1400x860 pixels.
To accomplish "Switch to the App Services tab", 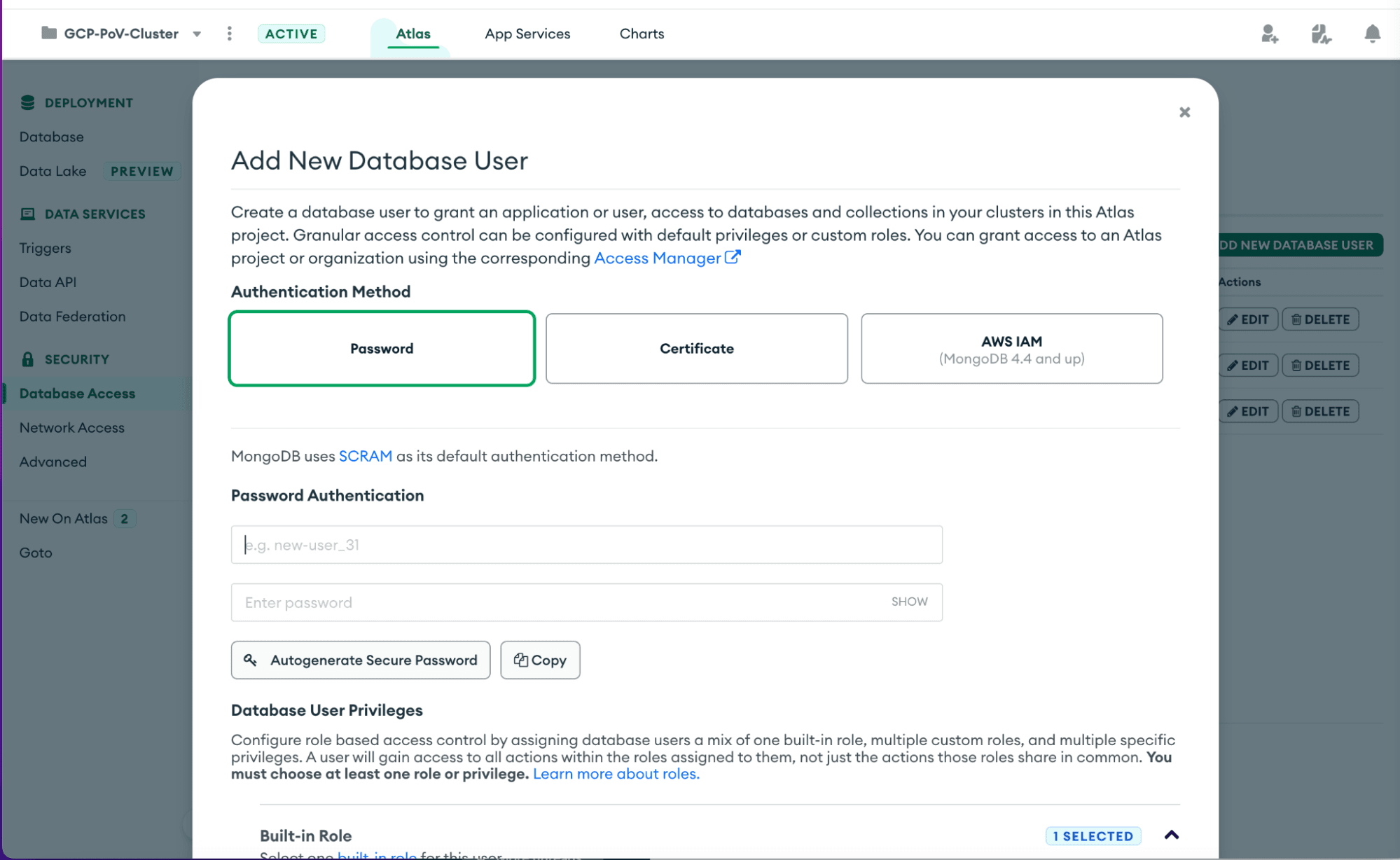I will (527, 34).
